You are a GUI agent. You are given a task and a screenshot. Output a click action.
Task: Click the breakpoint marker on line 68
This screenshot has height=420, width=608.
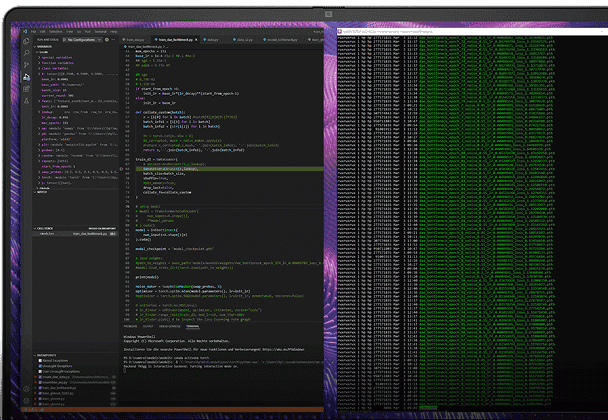point(122,169)
